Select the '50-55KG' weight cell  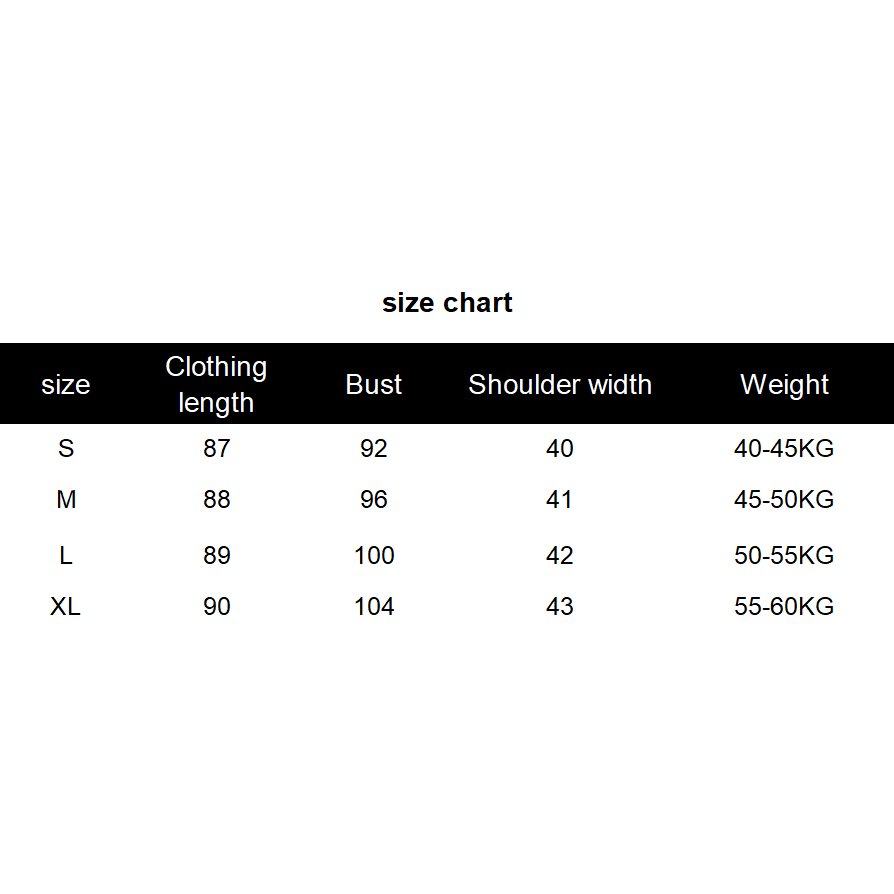click(x=784, y=555)
